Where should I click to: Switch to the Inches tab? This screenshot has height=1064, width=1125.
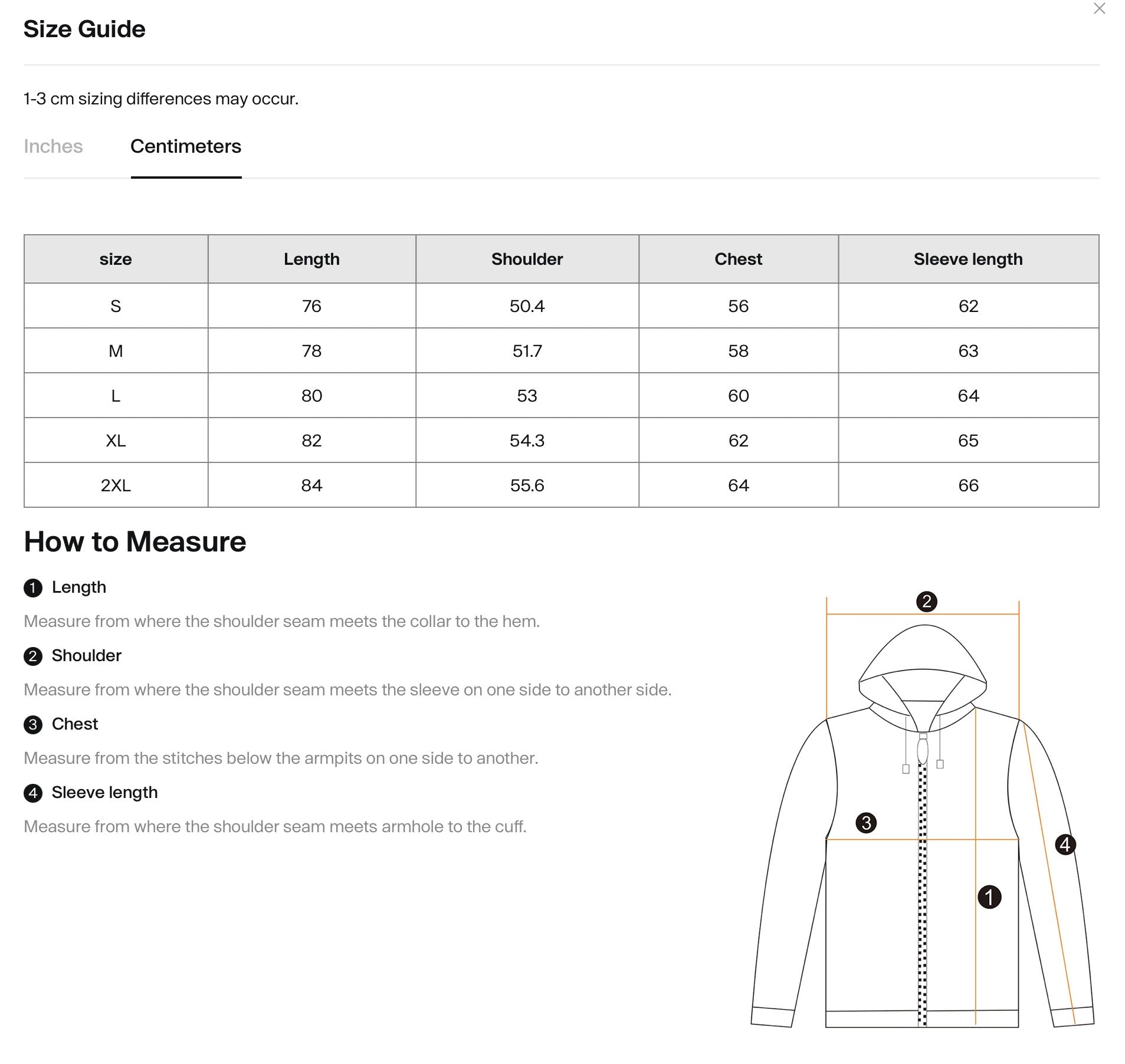[x=53, y=146]
